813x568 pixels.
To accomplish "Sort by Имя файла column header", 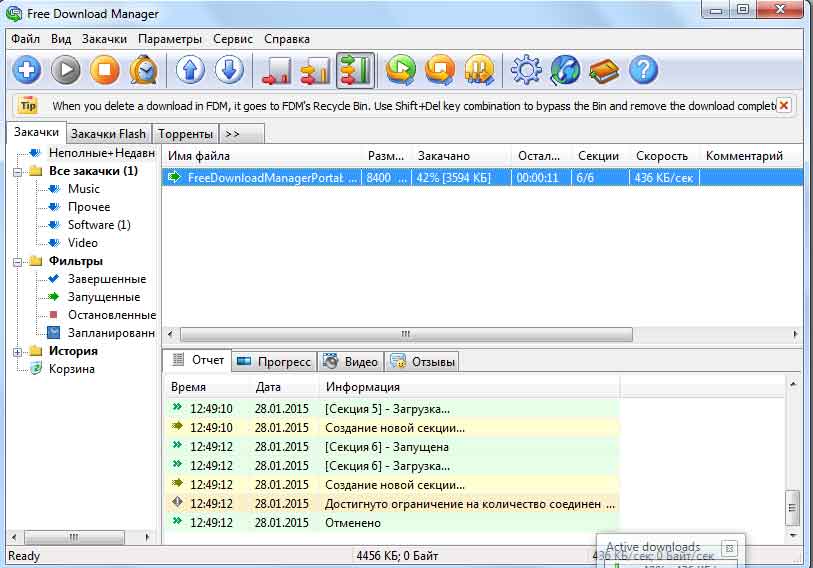I will coord(262,156).
